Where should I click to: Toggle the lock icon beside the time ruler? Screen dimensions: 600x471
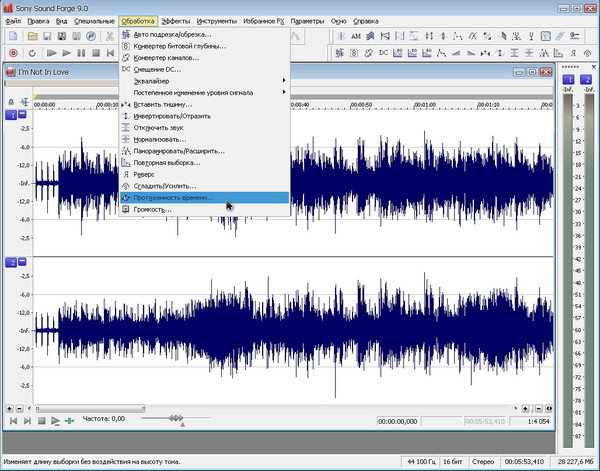pyautogui.click(x=11, y=102)
